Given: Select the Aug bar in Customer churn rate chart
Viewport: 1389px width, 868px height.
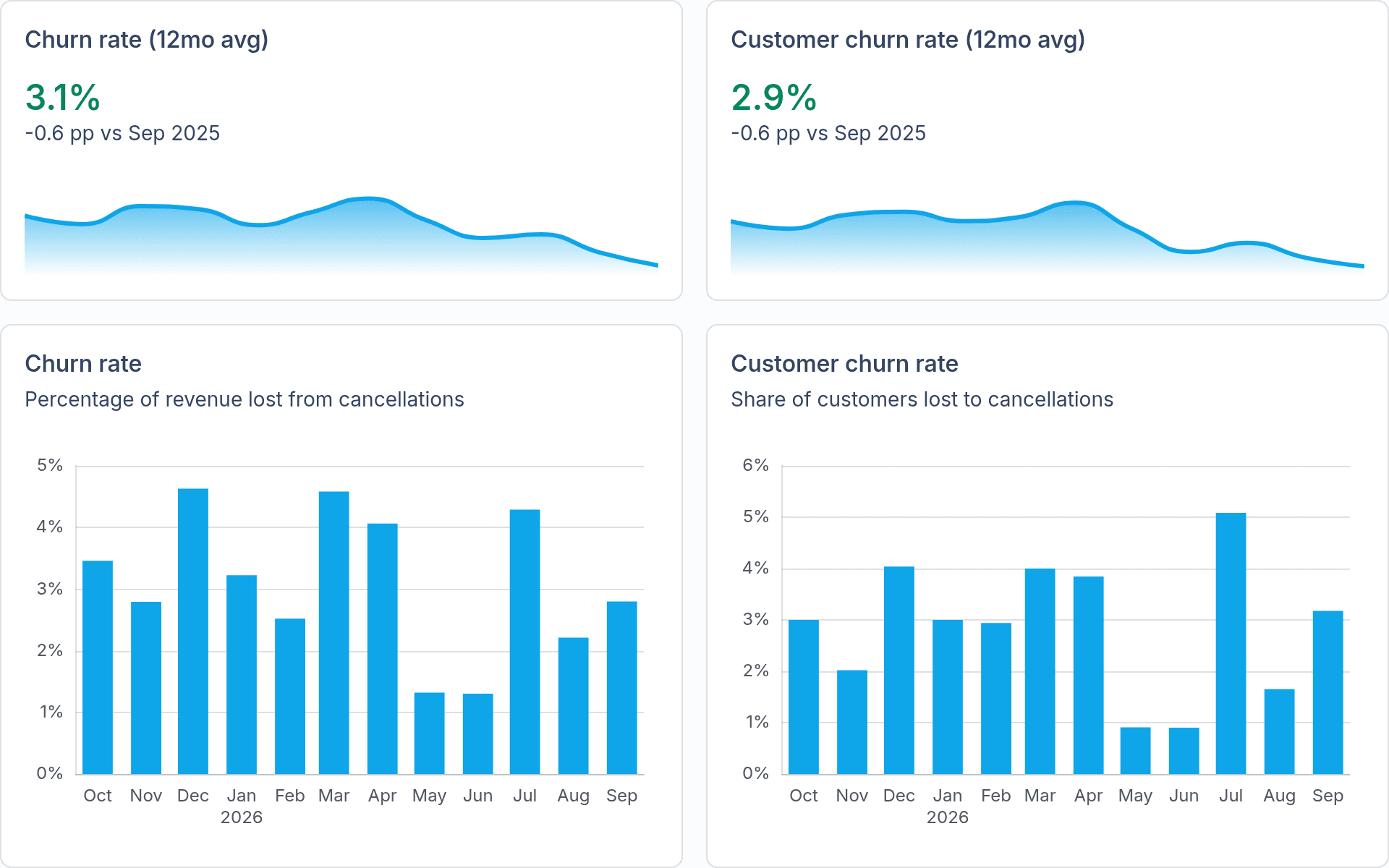Looking at the screenshot, I should pyautogui.click(x=1280, y=731).
